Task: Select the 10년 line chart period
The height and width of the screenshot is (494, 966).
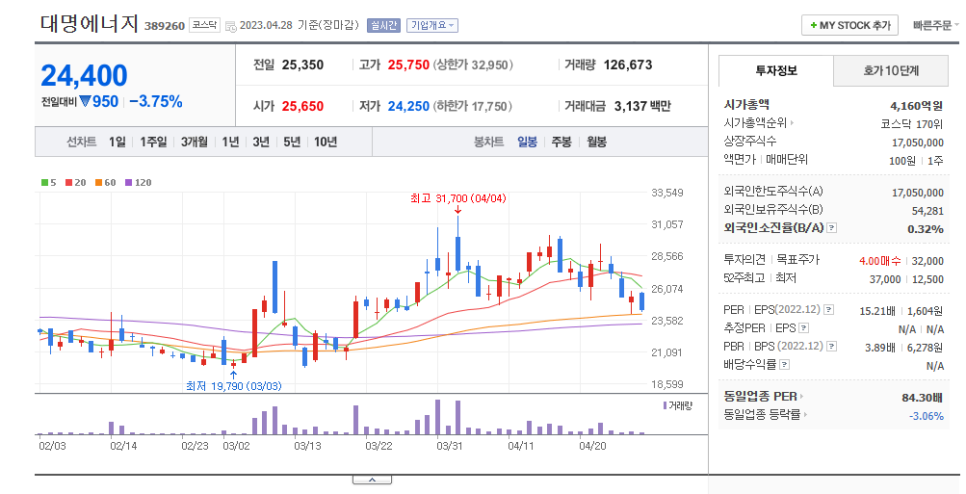Action: coord(325,142)
